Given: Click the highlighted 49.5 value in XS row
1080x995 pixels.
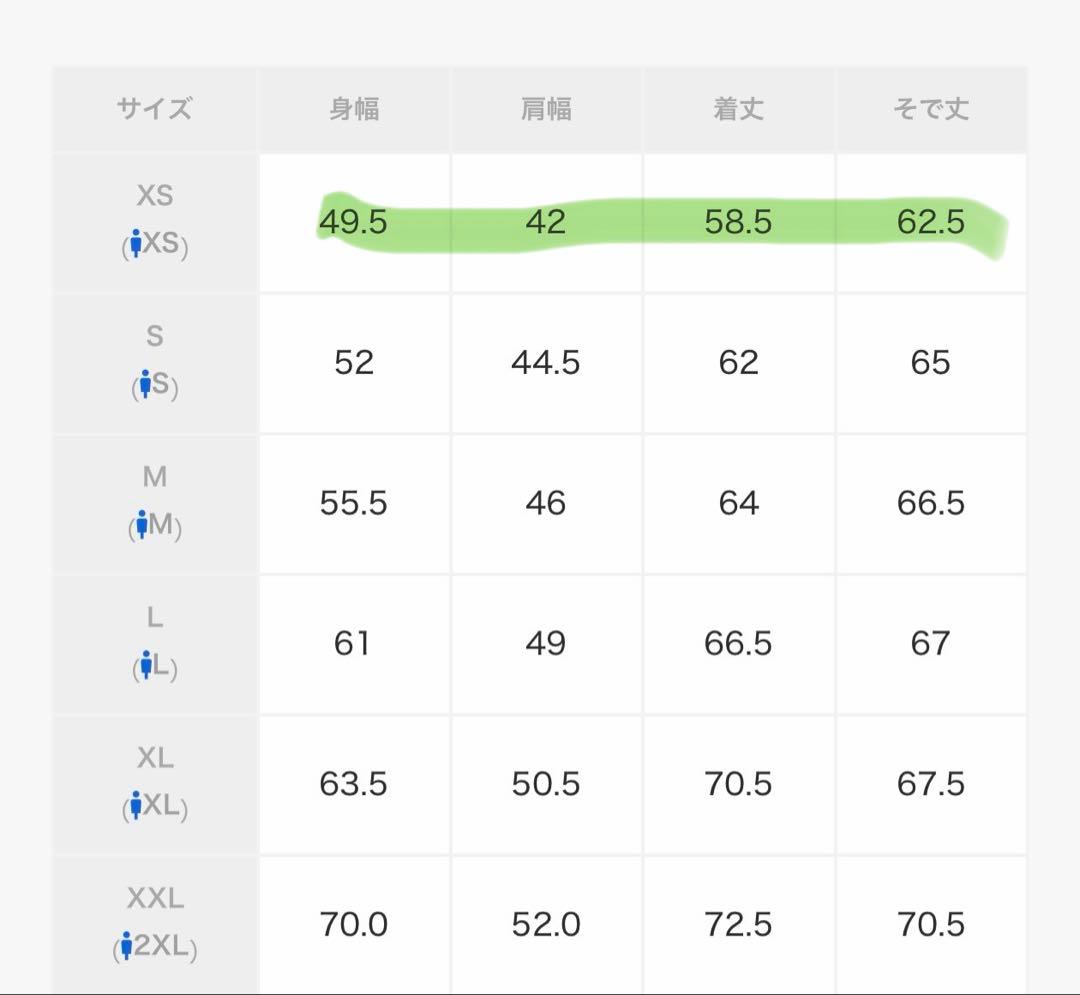Looking at the screenshot, I should (x=353, y=222).
